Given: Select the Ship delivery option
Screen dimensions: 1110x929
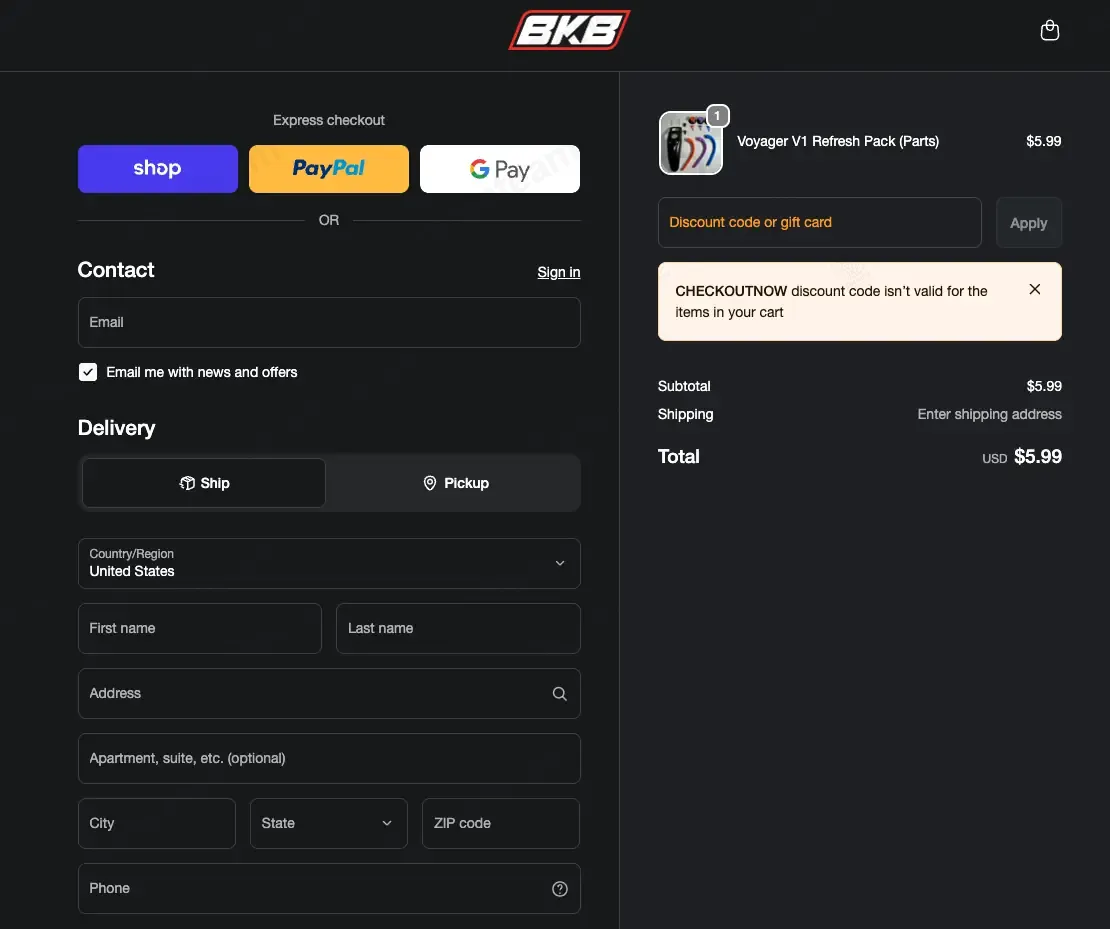Looking at the screenshot, I should pos(204,483).
